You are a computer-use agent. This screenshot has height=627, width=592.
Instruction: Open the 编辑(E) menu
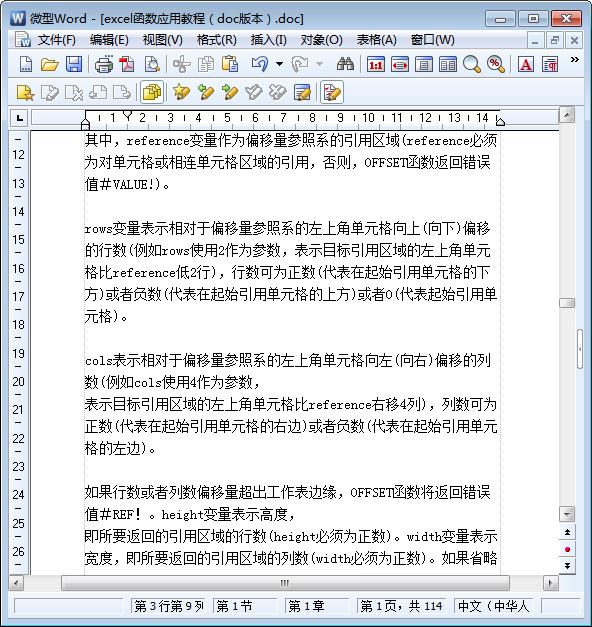point(109,40)
